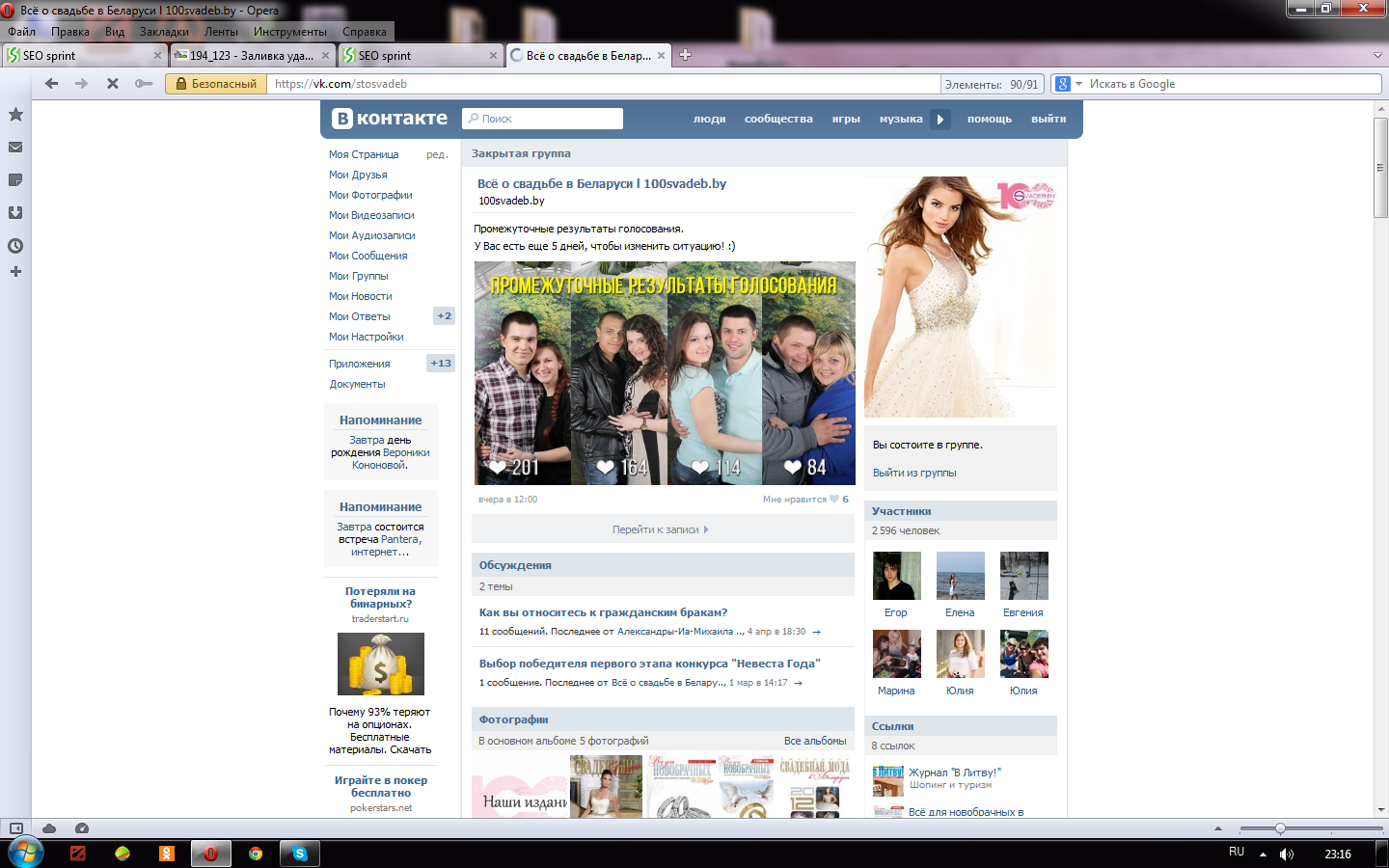Switch to the first SEO sprint tab

84,55
